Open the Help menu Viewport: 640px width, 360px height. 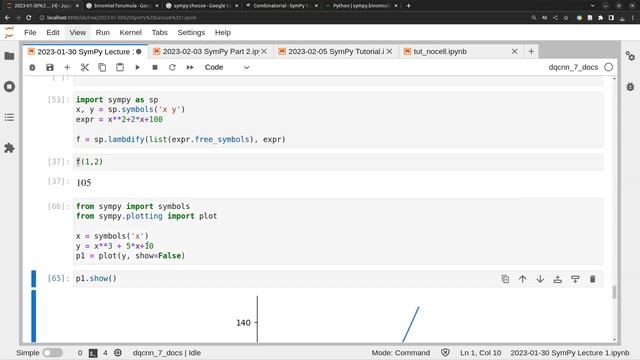[223, 32]
